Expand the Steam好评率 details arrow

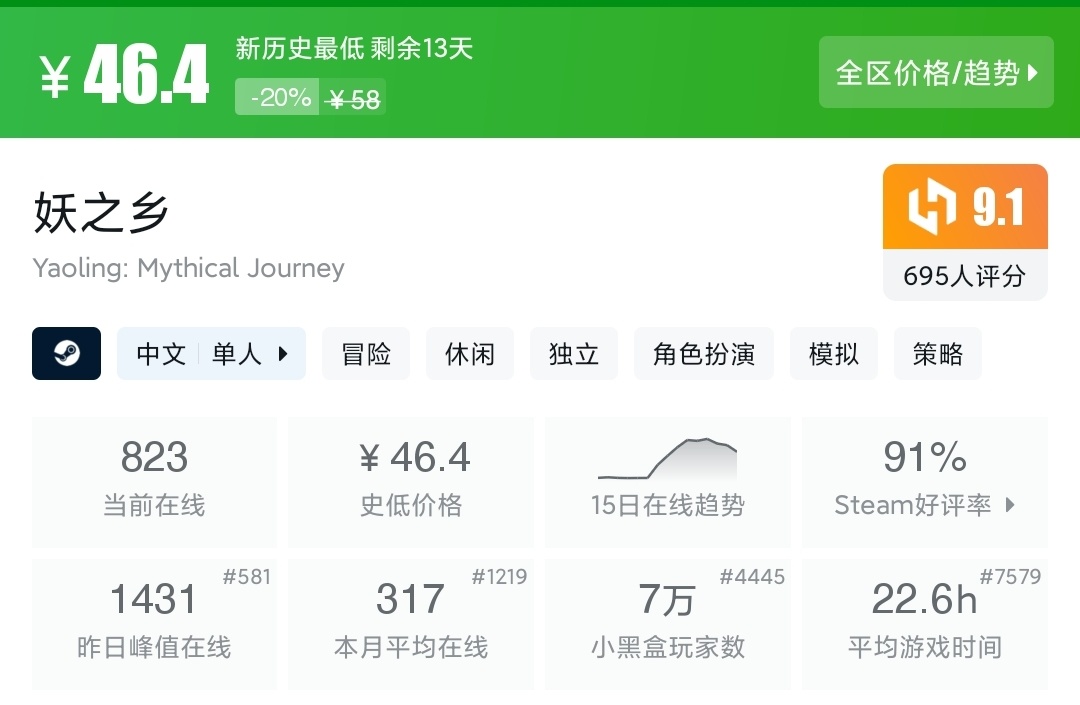click(1010, 505)
